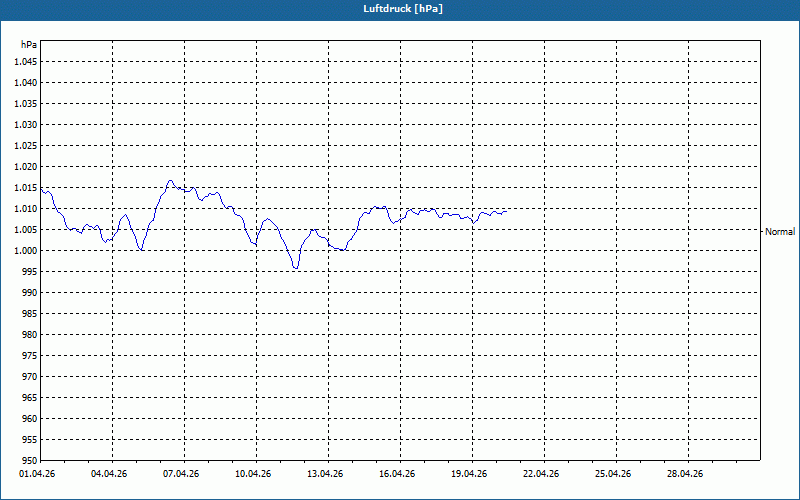Click the 1.030 axis value
The height and width of the screenshot is (500, 800).
click(x=26, y=124)
